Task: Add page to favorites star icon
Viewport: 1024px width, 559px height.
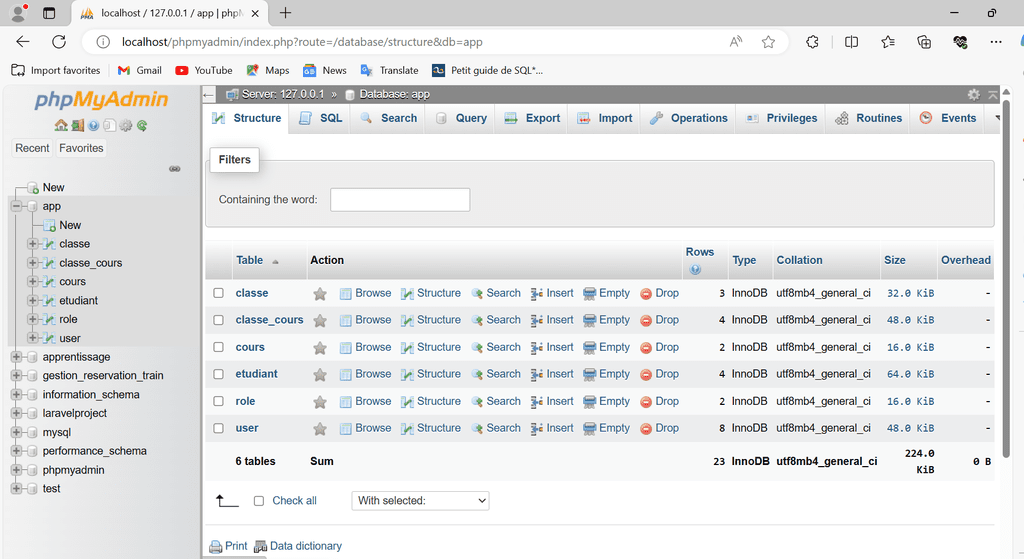Action: (x=768, y=42)
